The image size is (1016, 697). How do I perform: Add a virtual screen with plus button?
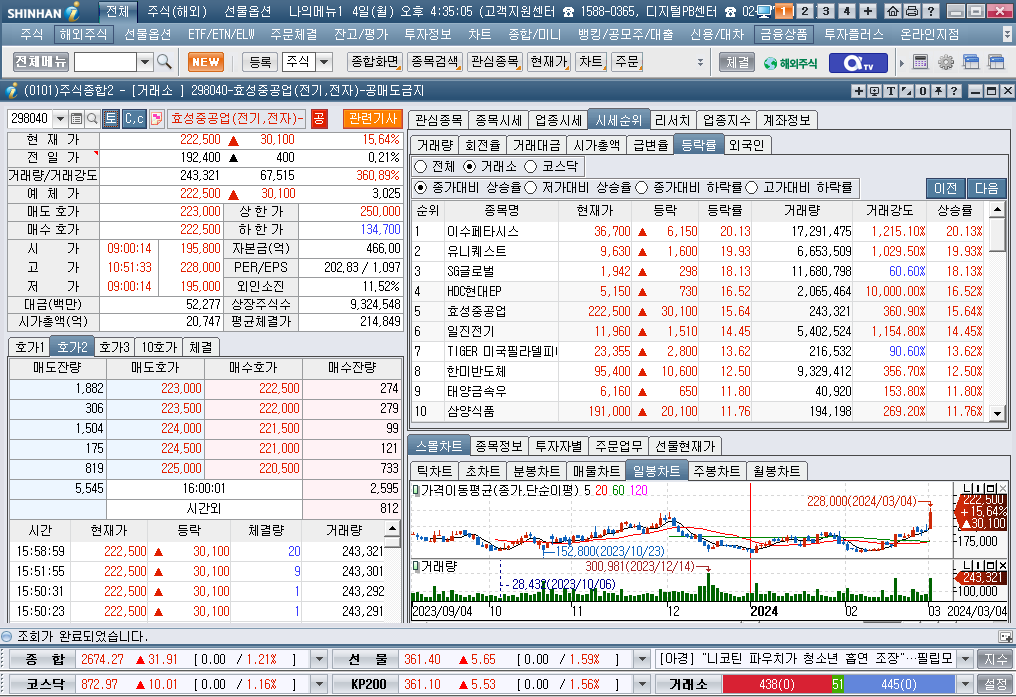[x=868, y=11]
